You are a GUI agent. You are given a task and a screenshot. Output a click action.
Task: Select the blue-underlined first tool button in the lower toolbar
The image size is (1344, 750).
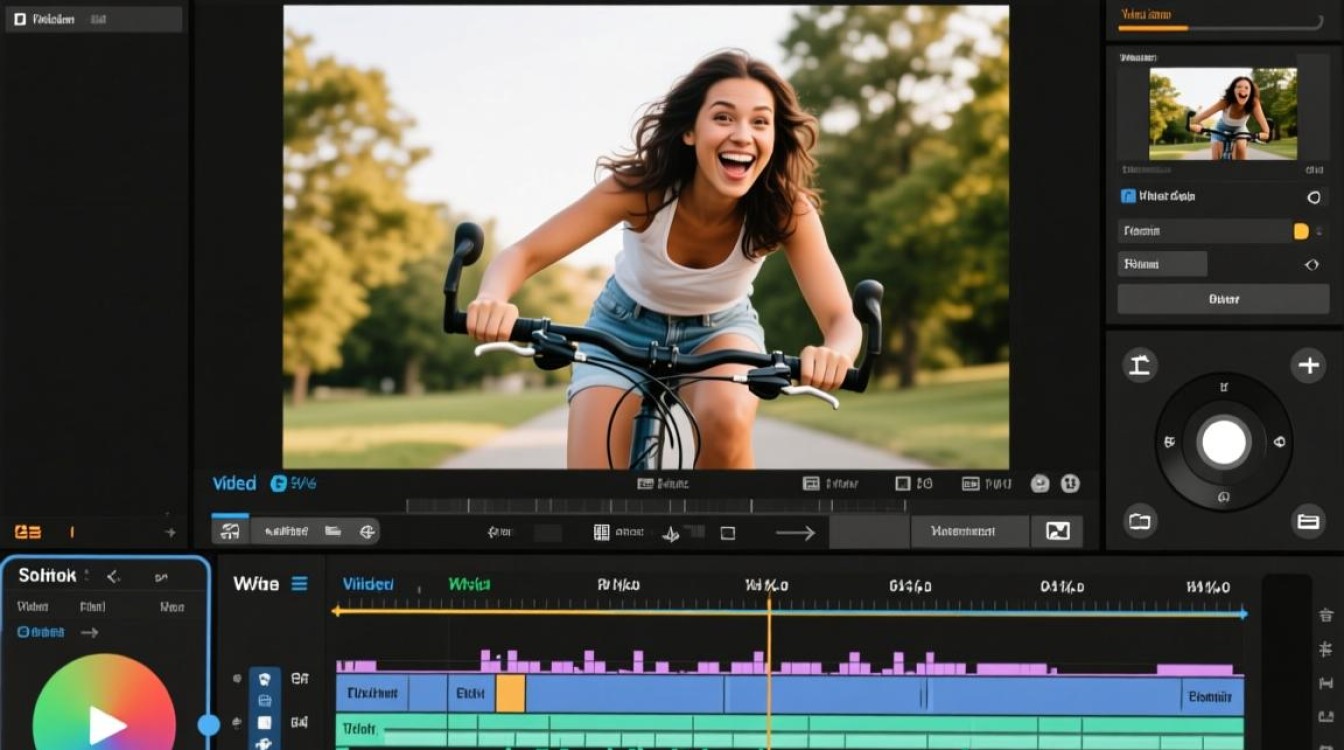[x=230, y=531]
